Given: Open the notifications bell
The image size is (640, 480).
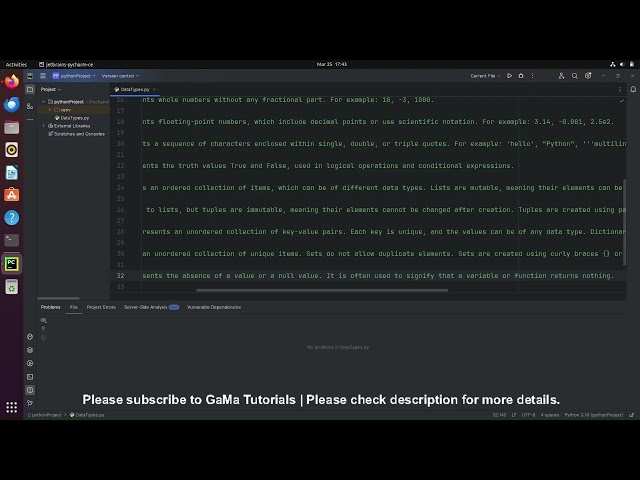Looking at the screenshot, I should (x=633, y=89).
